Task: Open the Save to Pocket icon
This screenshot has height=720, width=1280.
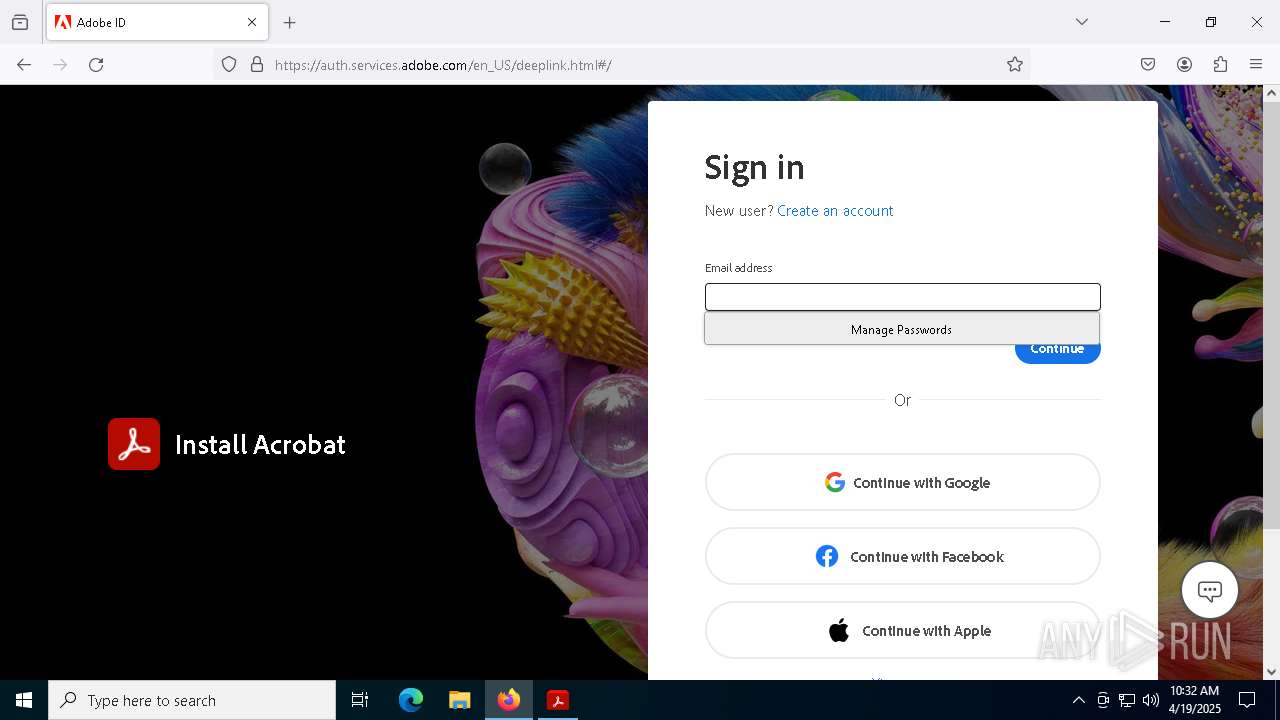Action: pos(1148,65)
